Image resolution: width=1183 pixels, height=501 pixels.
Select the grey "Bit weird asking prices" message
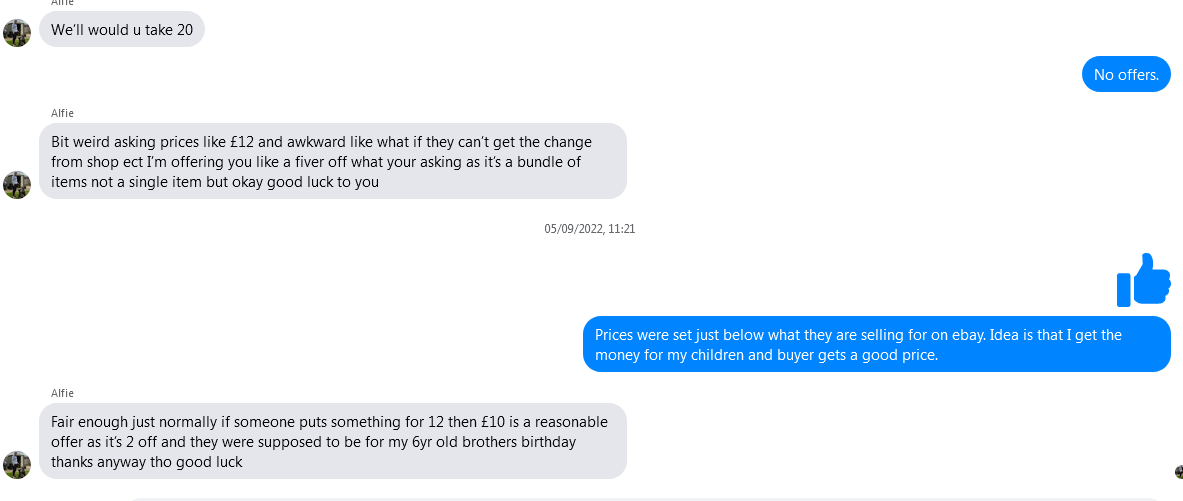coord(332,161)
